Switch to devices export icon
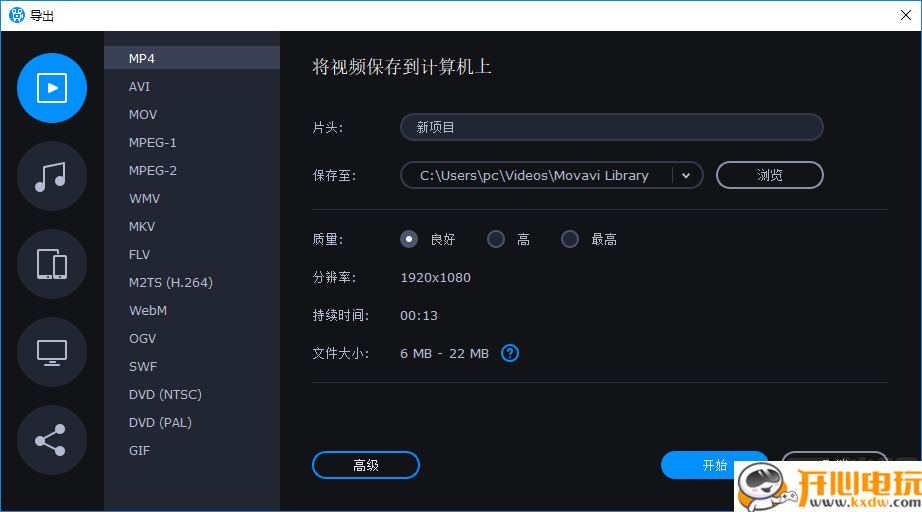The image size is (922, 512). coord(52,264)
